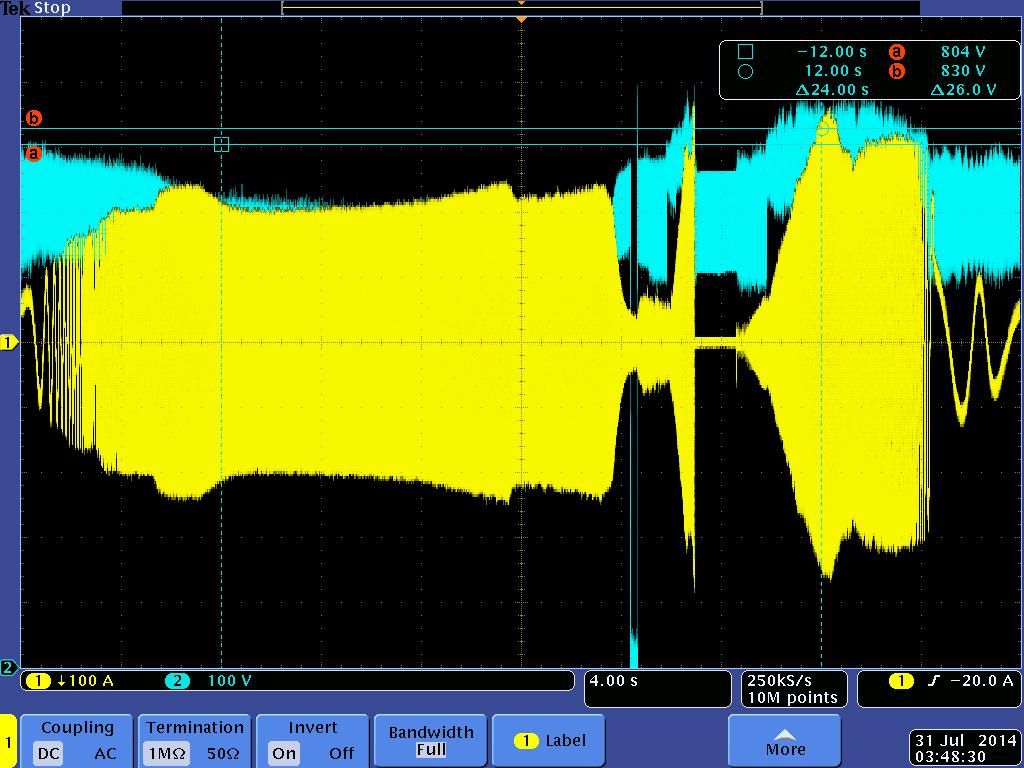Image resolution: width=1024 pixels, height=768 pixels.
Task: Click the -12.00 s cursor readout
Action: (x=832, y=52)
